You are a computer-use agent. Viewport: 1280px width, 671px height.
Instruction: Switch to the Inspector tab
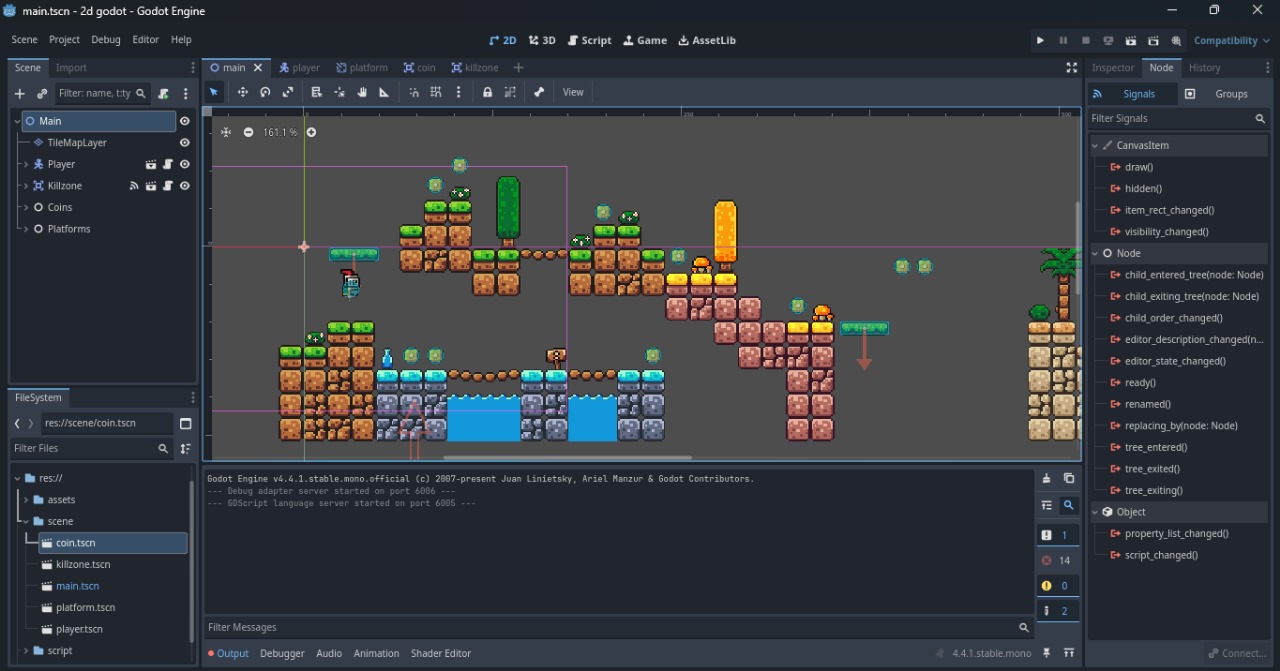coord(1113,68)
